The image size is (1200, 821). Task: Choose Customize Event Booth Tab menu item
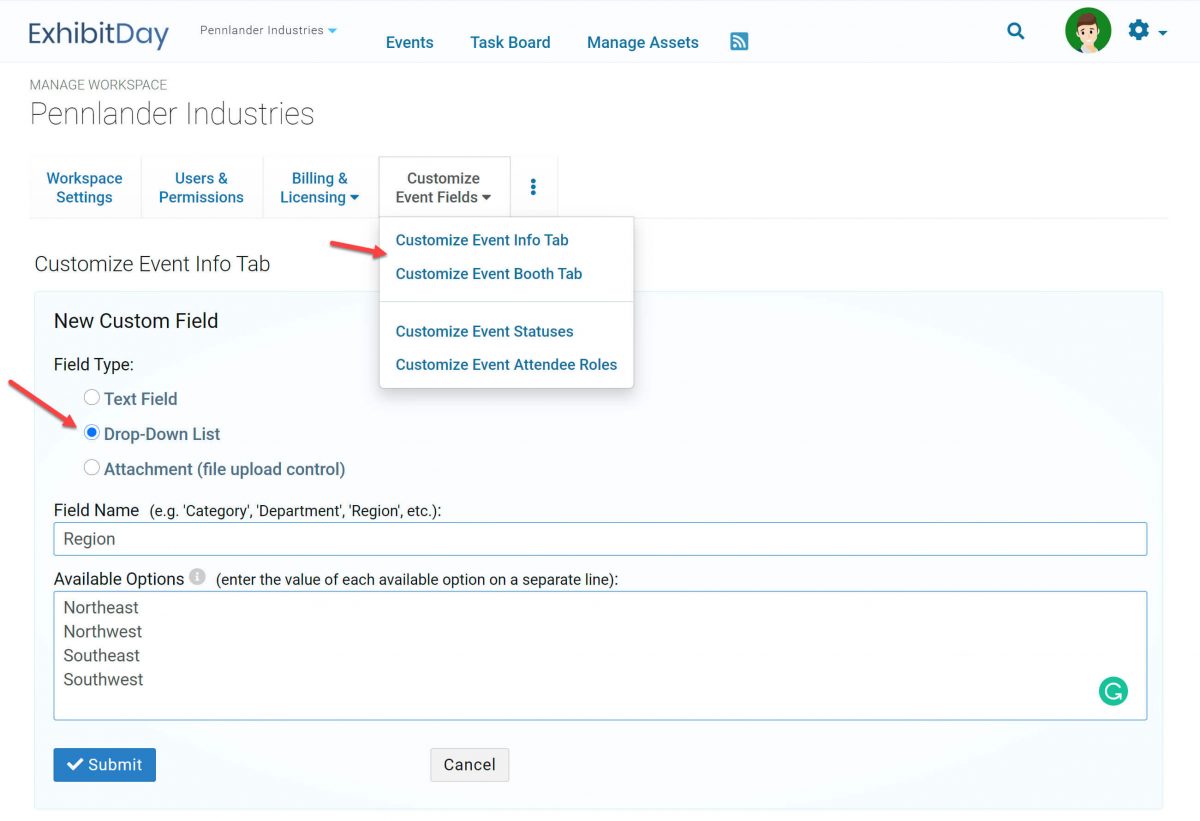point(488,274)
